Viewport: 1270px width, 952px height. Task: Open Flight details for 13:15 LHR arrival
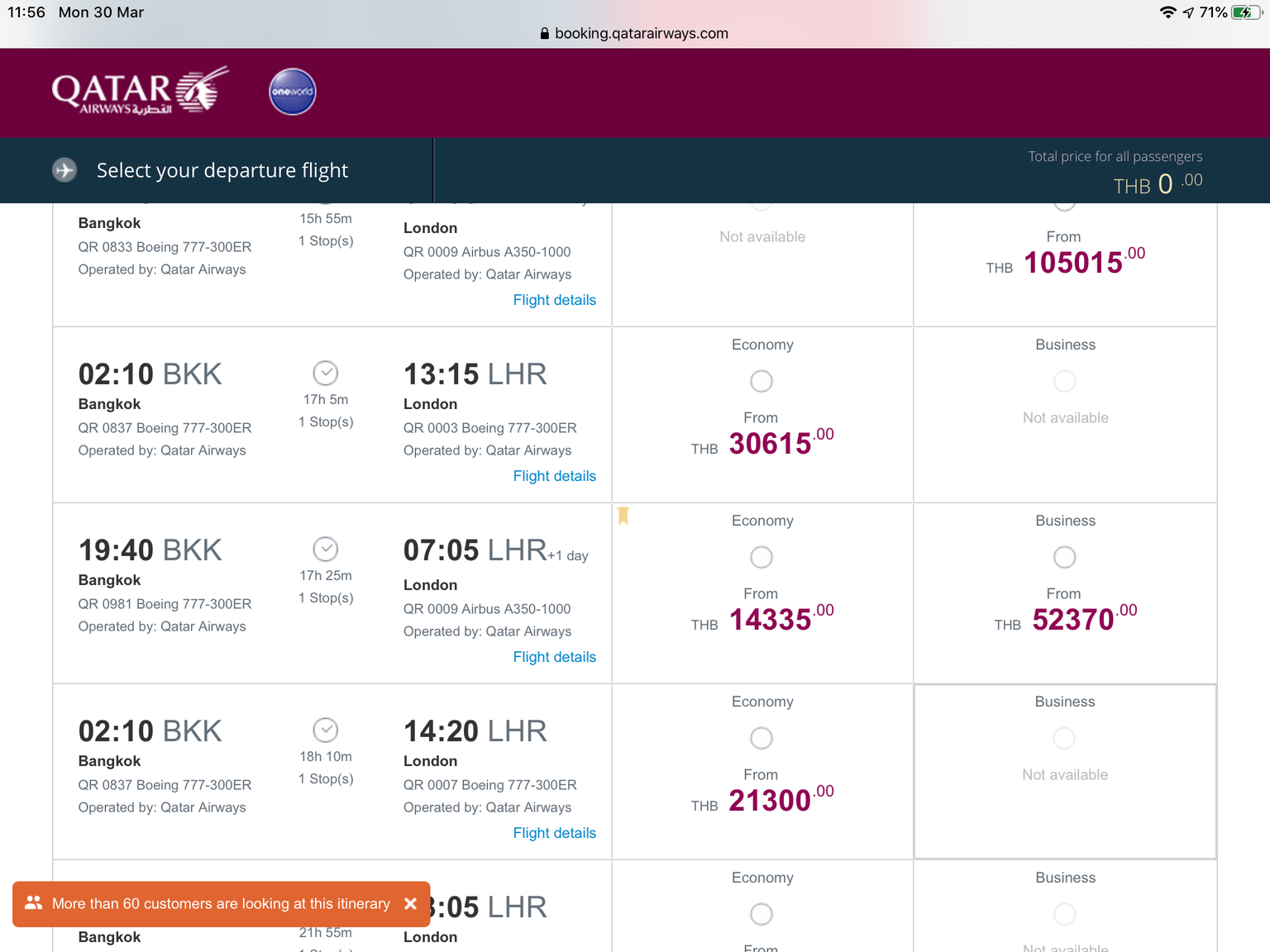click(554, 476)
